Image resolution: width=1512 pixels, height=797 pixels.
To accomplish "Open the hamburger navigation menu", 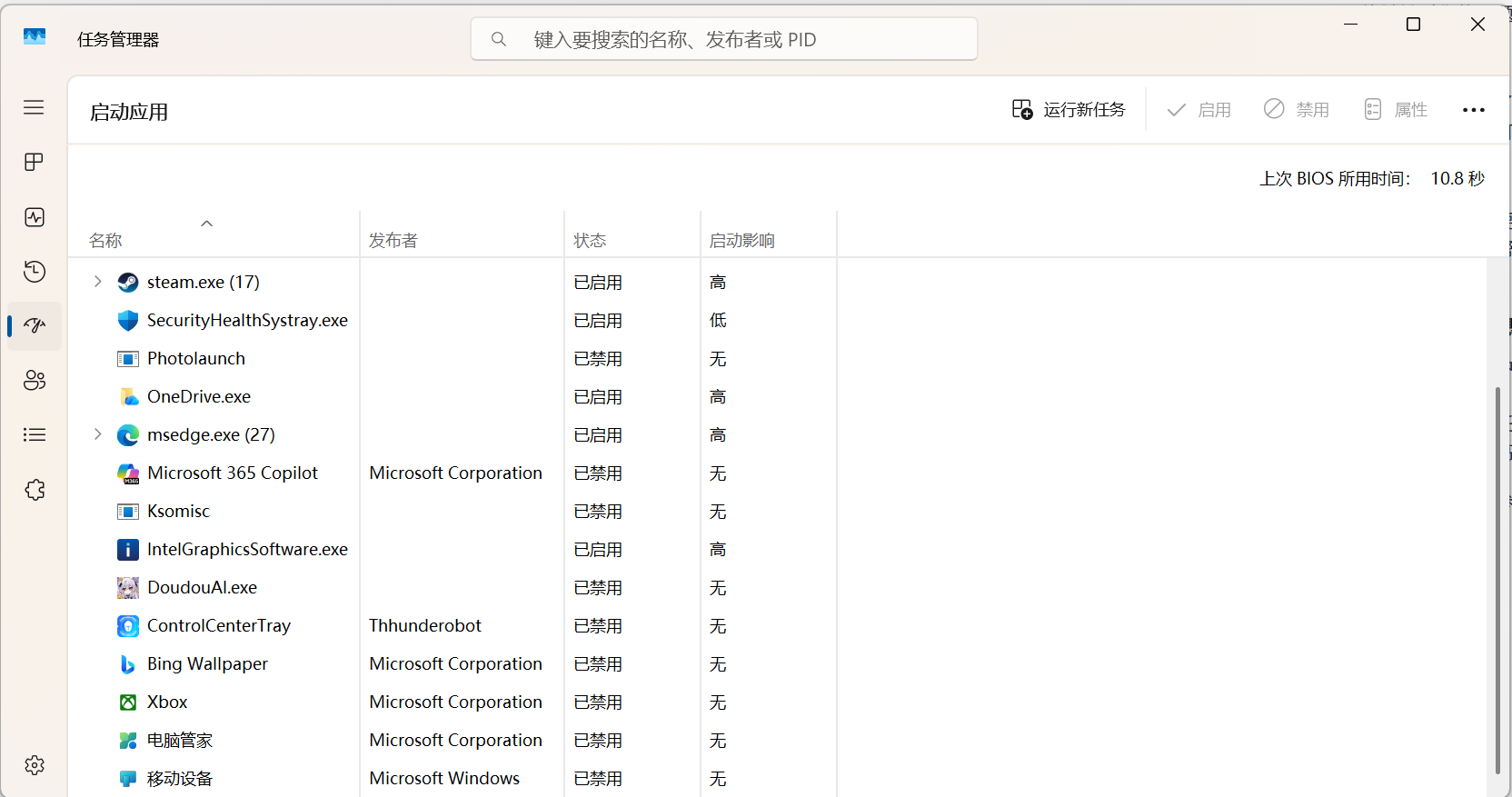I will click(34, 107).
